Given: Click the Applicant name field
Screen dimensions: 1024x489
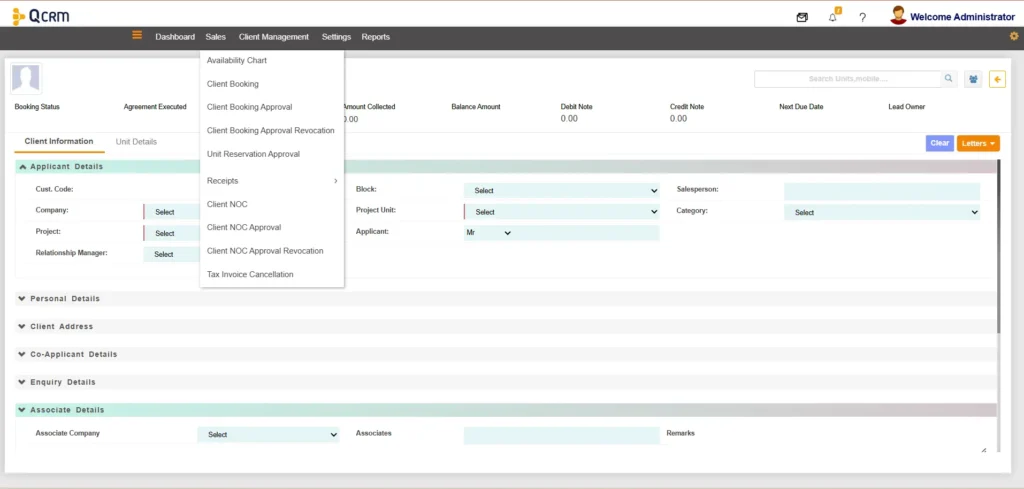Looking at the screenshot, I should (x=586, y=232).
